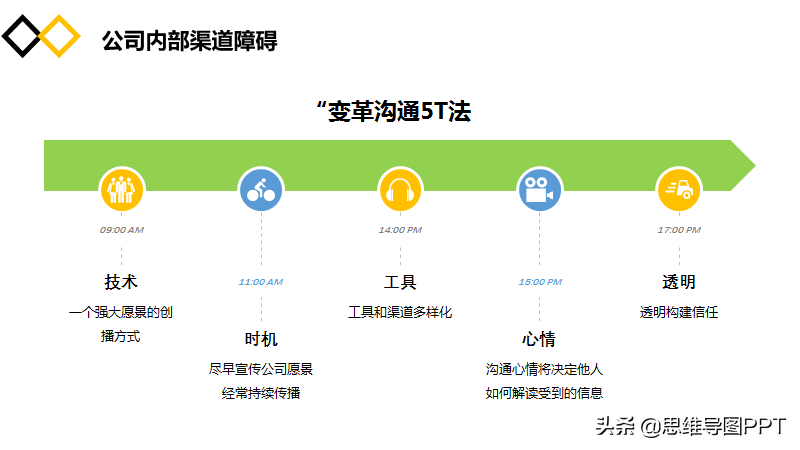
Task: Click the text 工具和渠道多样化
Action: pyautogui.click(x=401, y=312)
